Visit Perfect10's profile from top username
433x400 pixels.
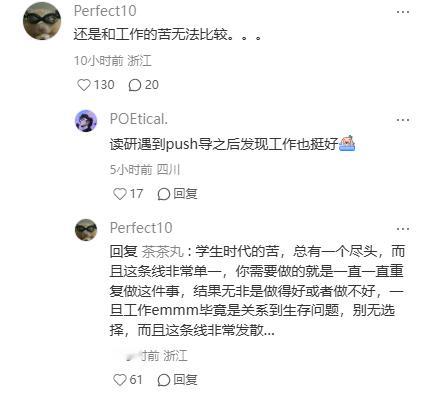[105, 11]
